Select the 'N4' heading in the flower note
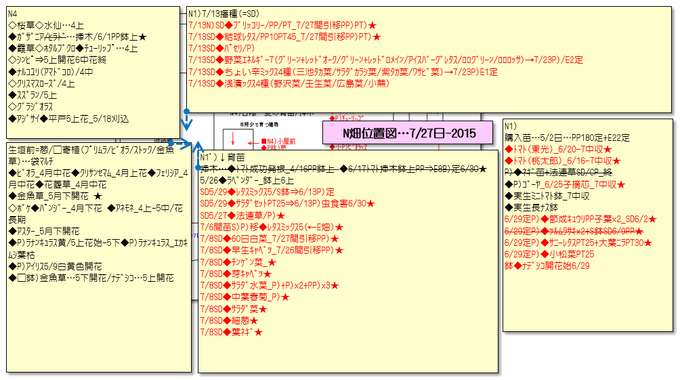 pos(13,14)
